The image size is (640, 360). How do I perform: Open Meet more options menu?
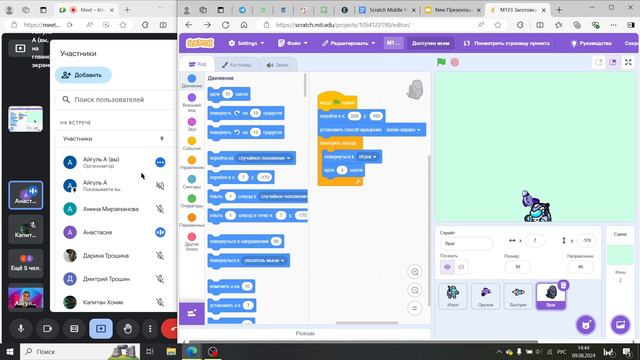(150, 329)
